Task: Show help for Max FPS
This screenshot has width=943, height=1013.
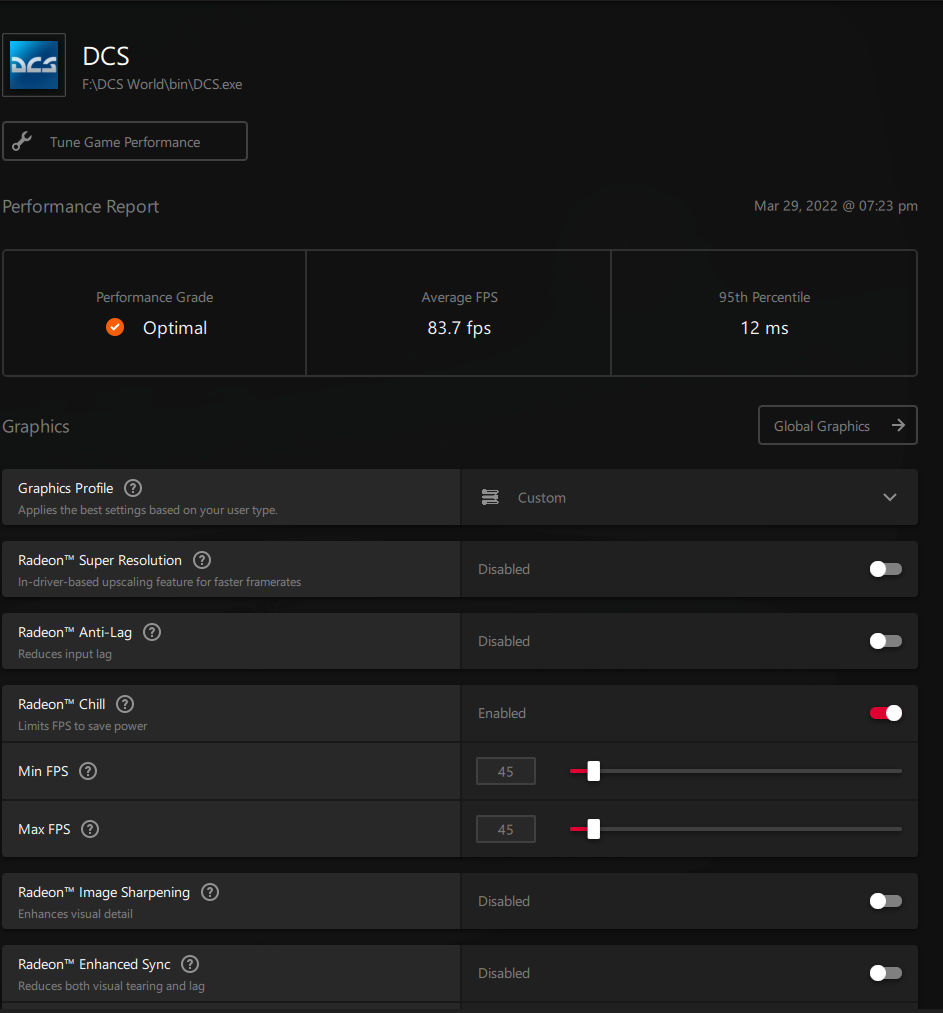Action: pyautogui.click(x=90, y=829)
